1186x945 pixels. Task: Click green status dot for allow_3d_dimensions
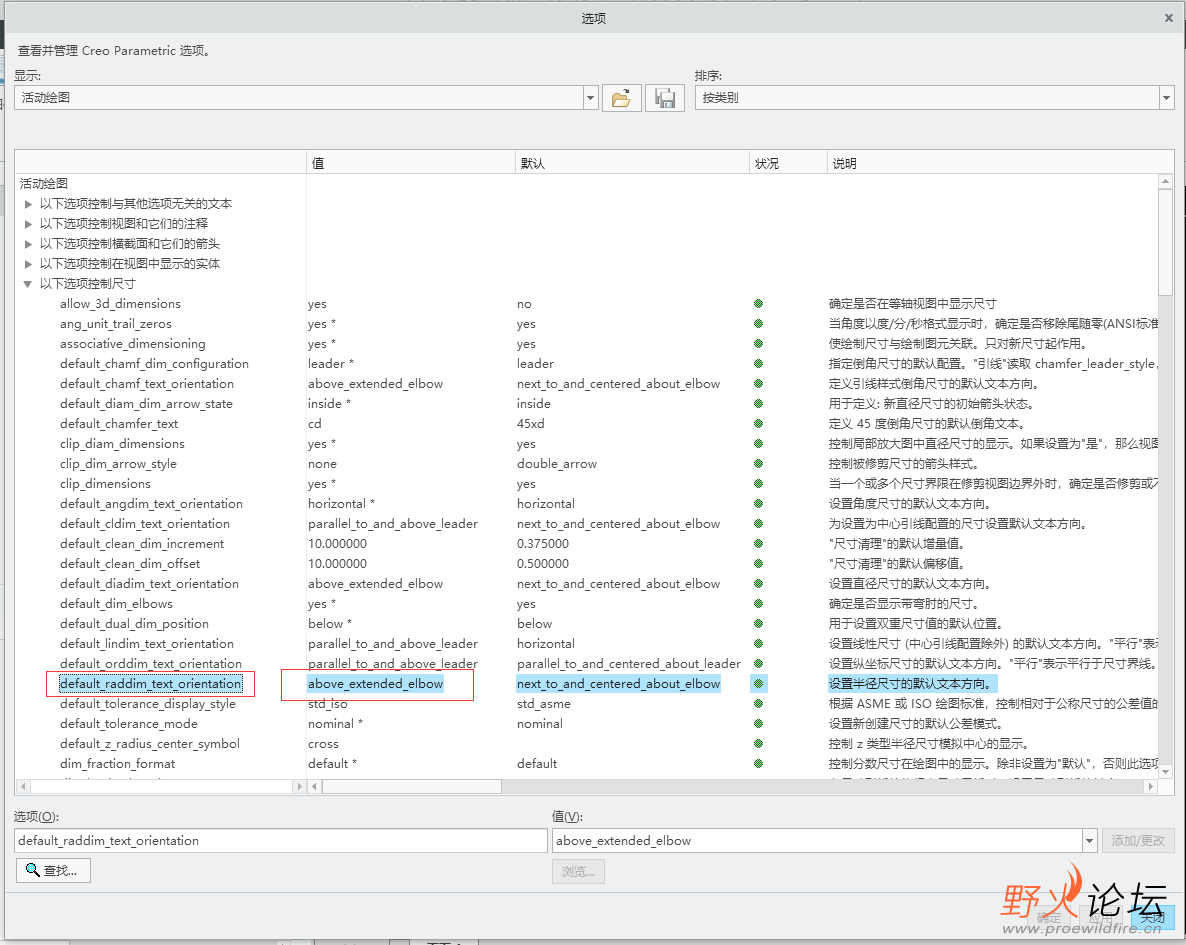(x=759, y=304)
